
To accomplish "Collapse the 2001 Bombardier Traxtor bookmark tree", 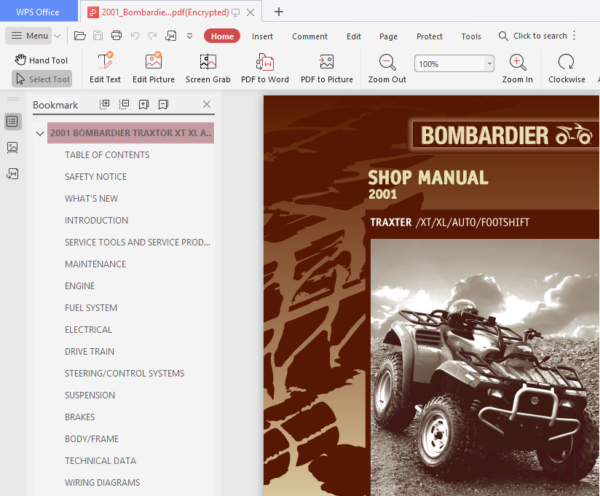I will click(x=40, y=133).
